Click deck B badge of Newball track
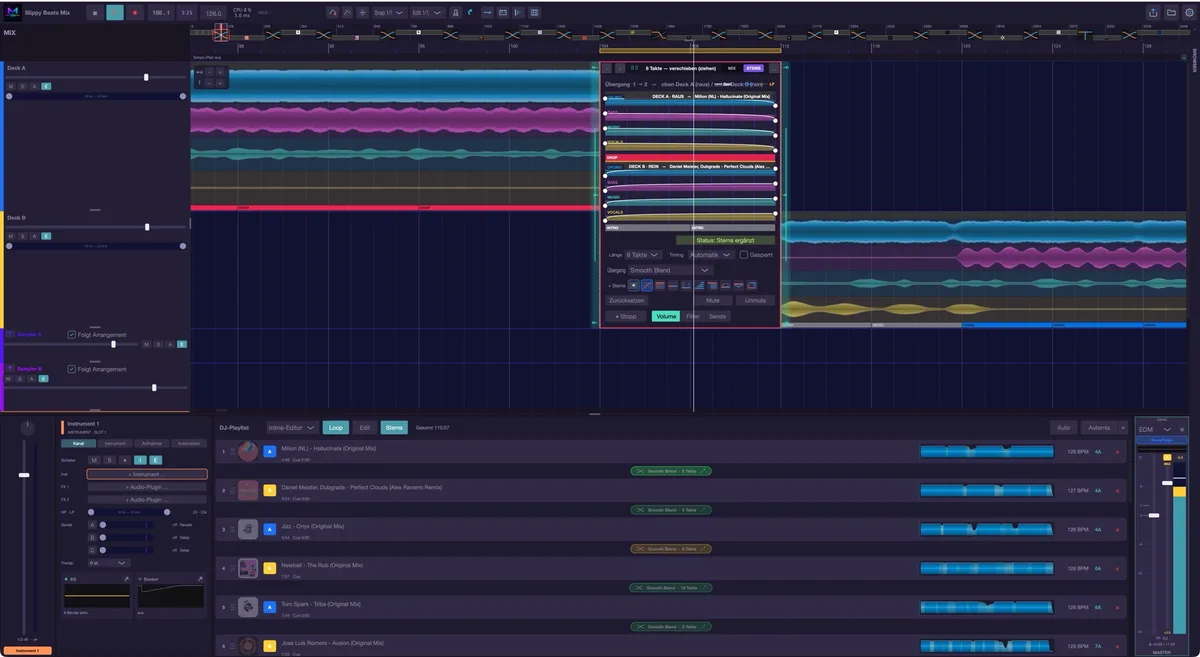Screen dimensions: 1200x657 pos(269,568)
